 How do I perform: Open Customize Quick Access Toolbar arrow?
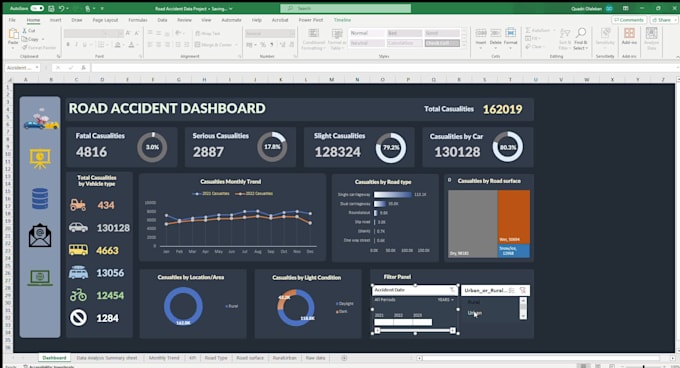(x=102, y=8)
